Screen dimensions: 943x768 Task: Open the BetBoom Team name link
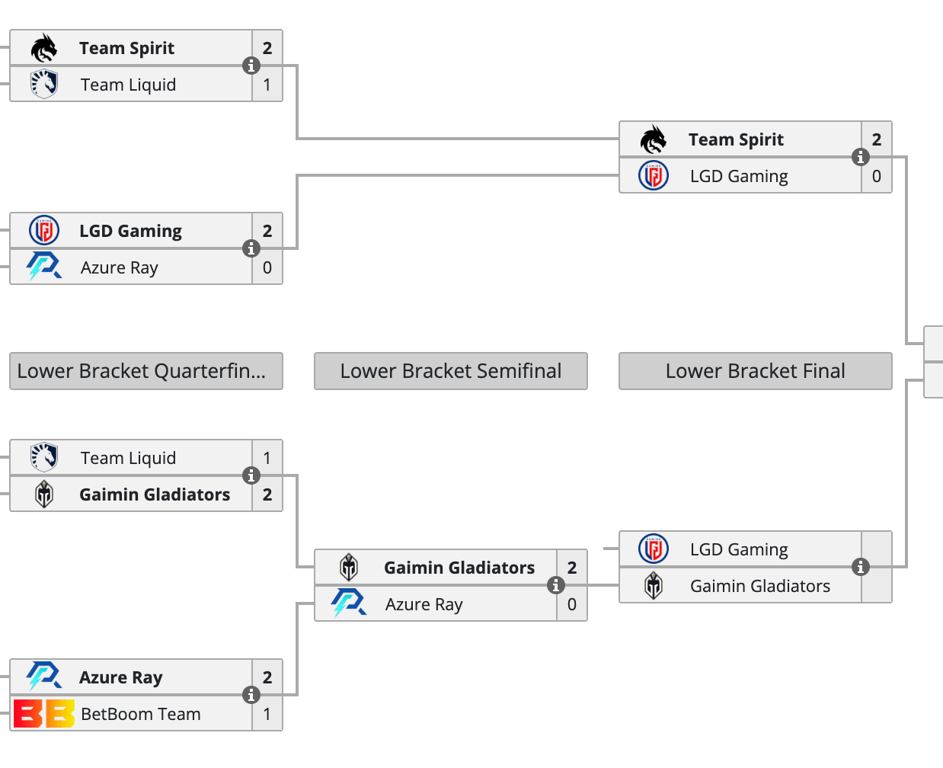coord(141,714)
